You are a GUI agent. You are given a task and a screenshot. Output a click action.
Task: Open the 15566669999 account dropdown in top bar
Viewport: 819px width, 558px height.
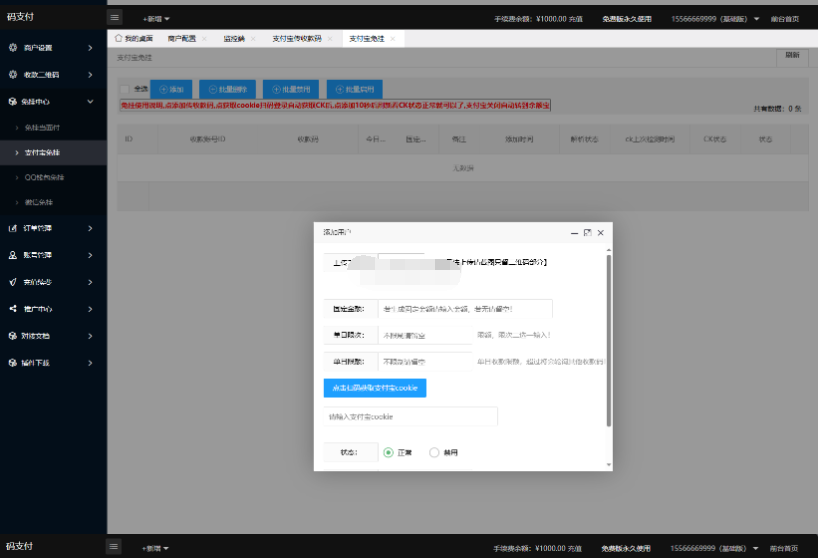tap(715, 19)
